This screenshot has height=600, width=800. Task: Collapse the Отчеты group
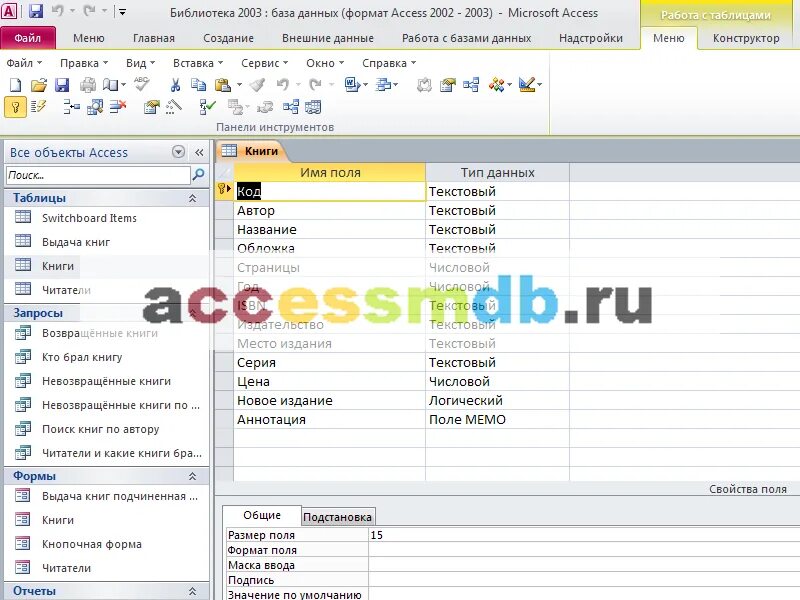tap(192, 591)
